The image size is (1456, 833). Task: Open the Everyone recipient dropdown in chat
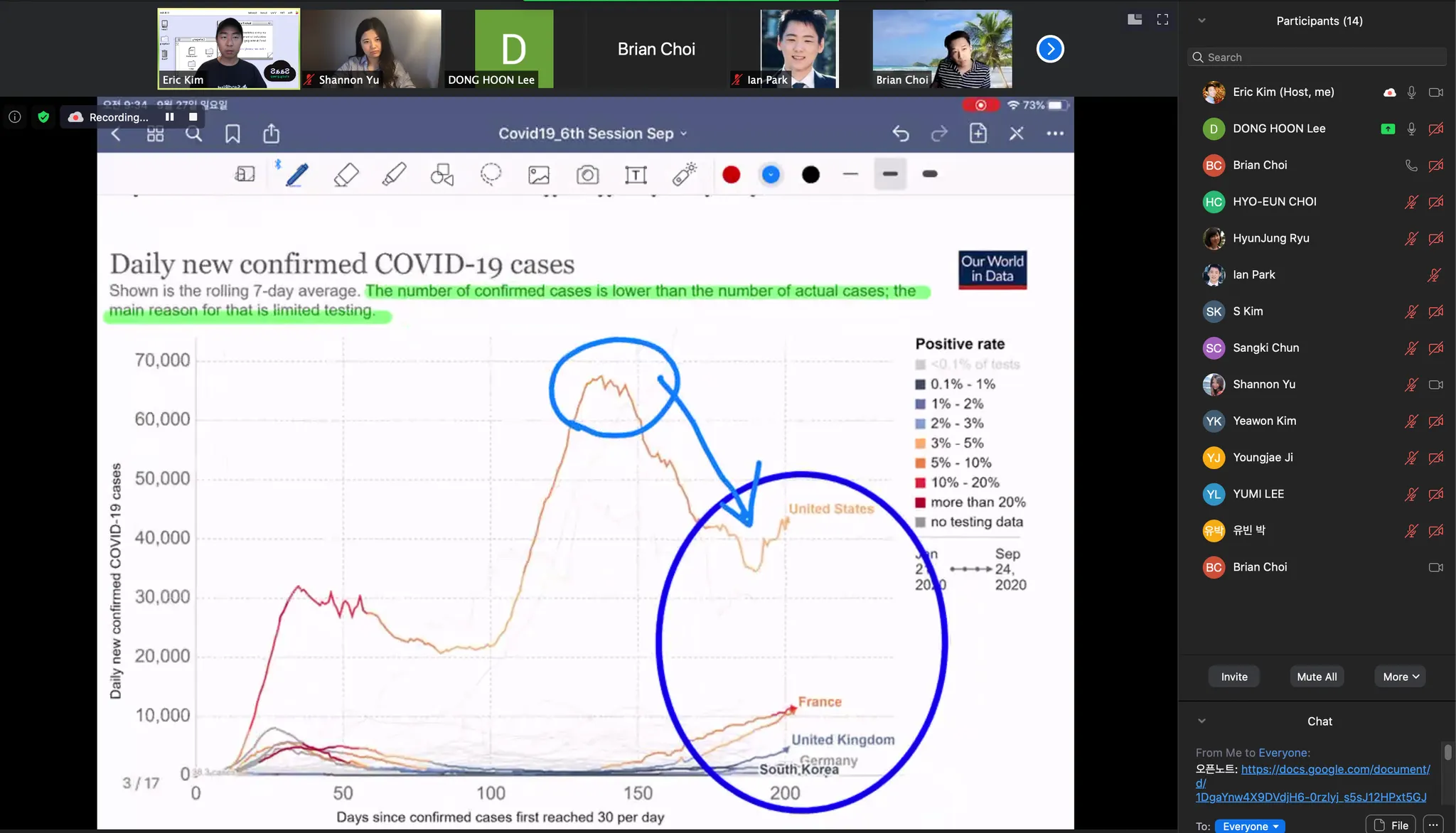pyautogui.click(x=1250, y=826)
